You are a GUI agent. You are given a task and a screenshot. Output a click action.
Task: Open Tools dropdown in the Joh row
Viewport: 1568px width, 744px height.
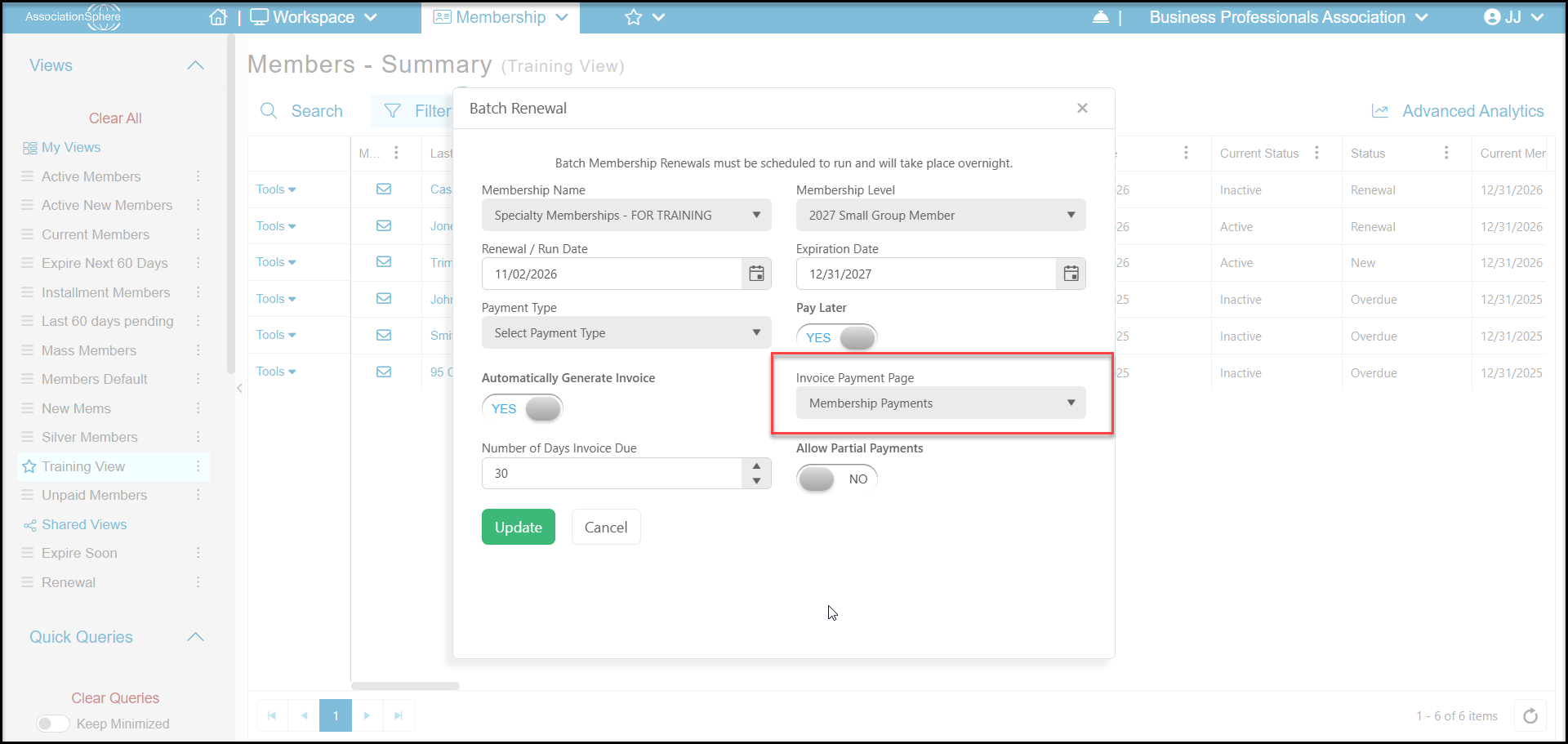click(x=276, y=299)
